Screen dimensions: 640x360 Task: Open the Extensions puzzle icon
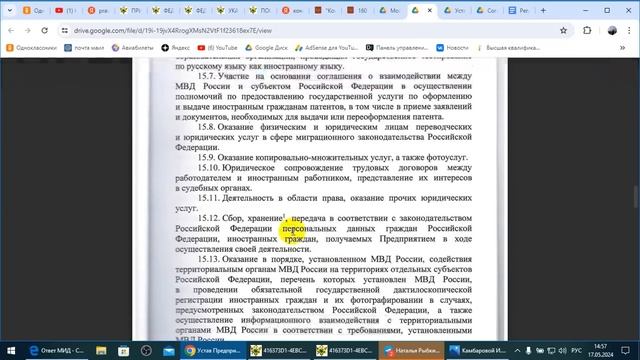click(x=587, y=31)
